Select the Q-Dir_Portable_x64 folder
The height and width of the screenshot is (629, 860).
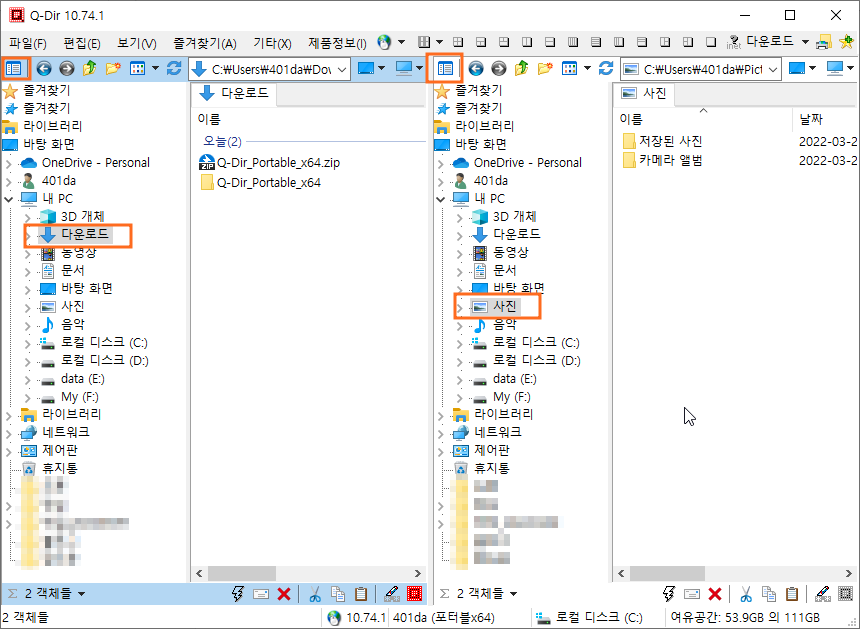click(x=261, y=183)
